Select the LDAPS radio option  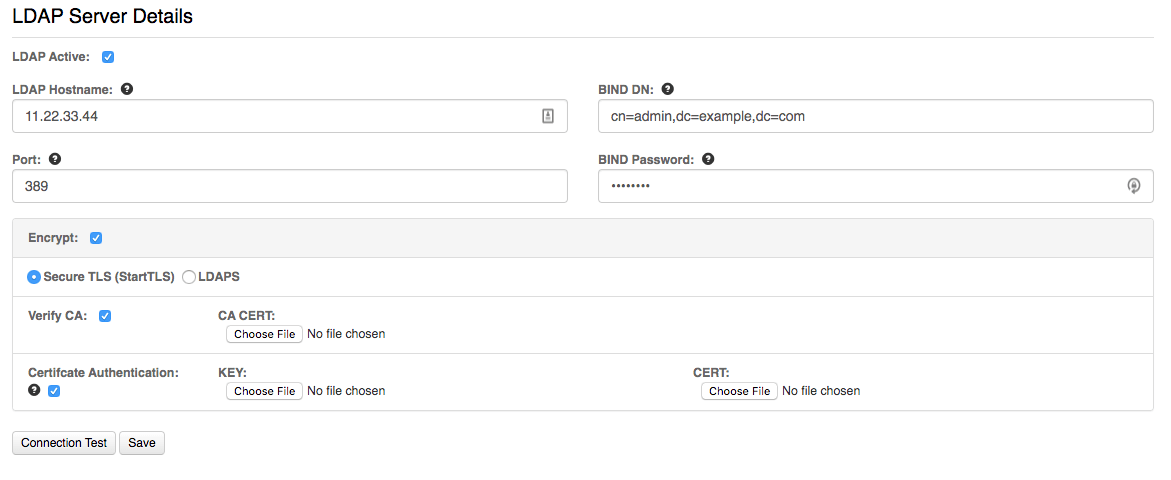(x=188, y=277)
